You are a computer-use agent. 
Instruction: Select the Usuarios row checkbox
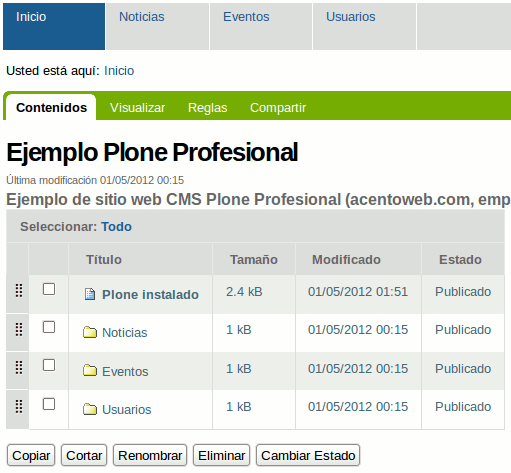coord(49,404)
